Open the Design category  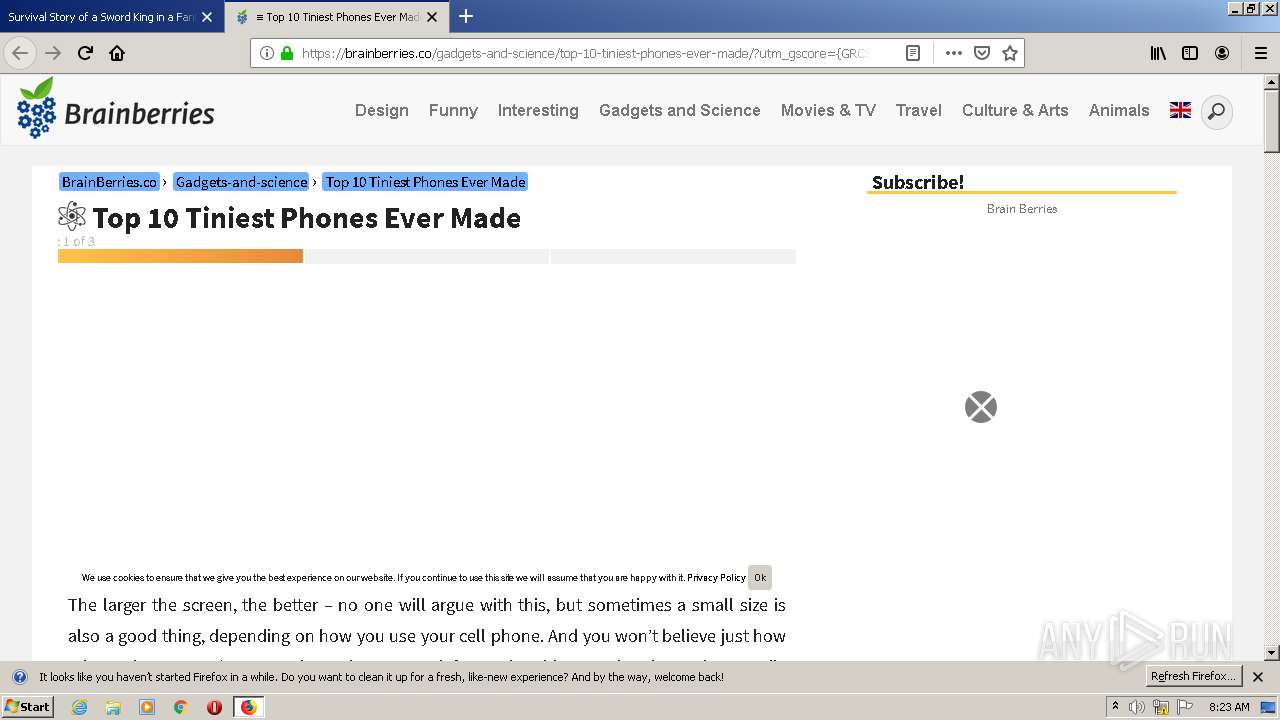tap(382, 110)
